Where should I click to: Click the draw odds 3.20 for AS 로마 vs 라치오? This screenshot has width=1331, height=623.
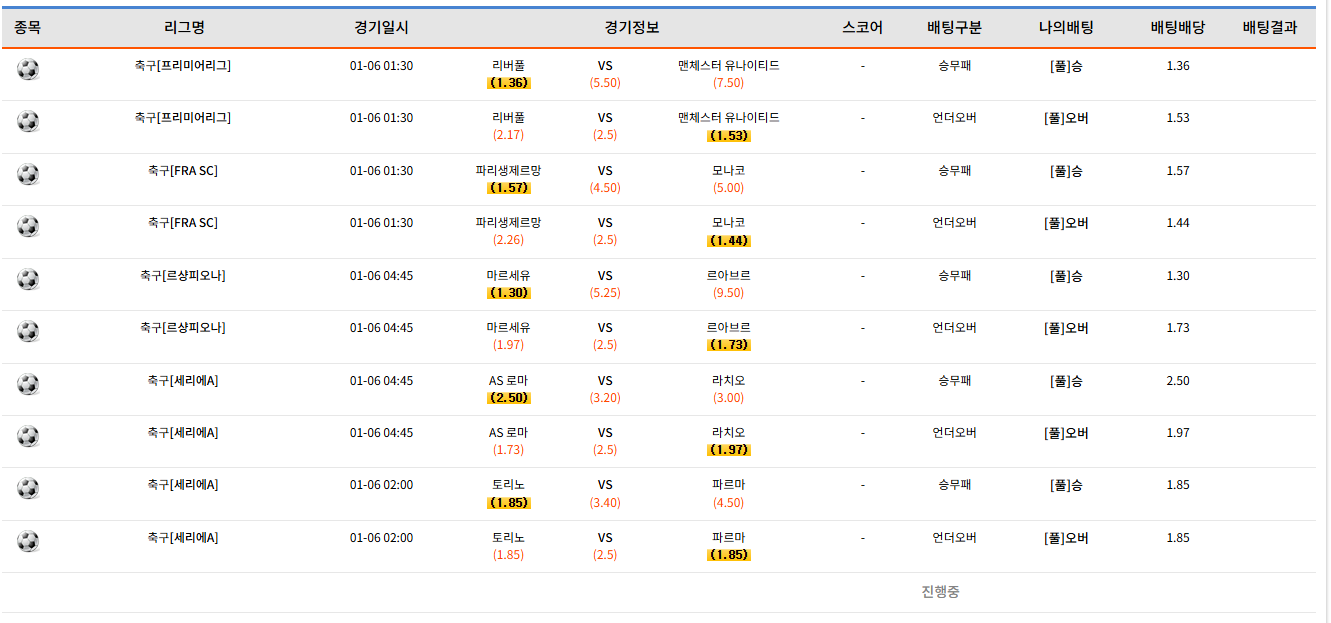pos(605,398)
